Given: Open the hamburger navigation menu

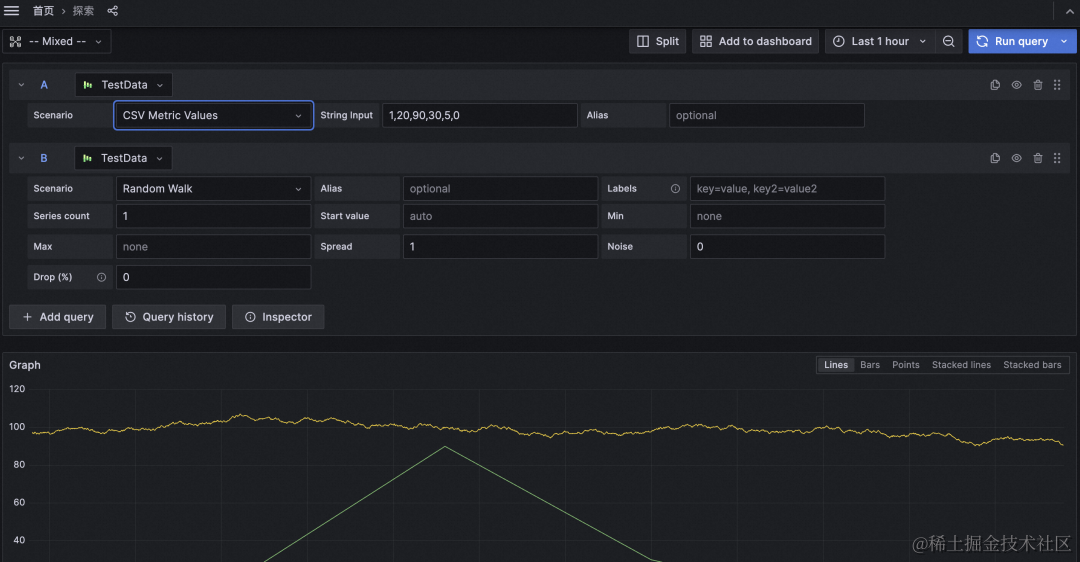Looking at the screenshot, I should coord(12,11).
